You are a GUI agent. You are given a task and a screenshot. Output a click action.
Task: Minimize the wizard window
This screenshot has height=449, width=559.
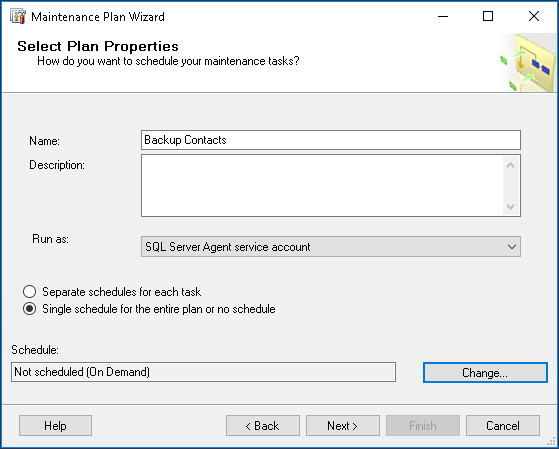pos(443,16)
